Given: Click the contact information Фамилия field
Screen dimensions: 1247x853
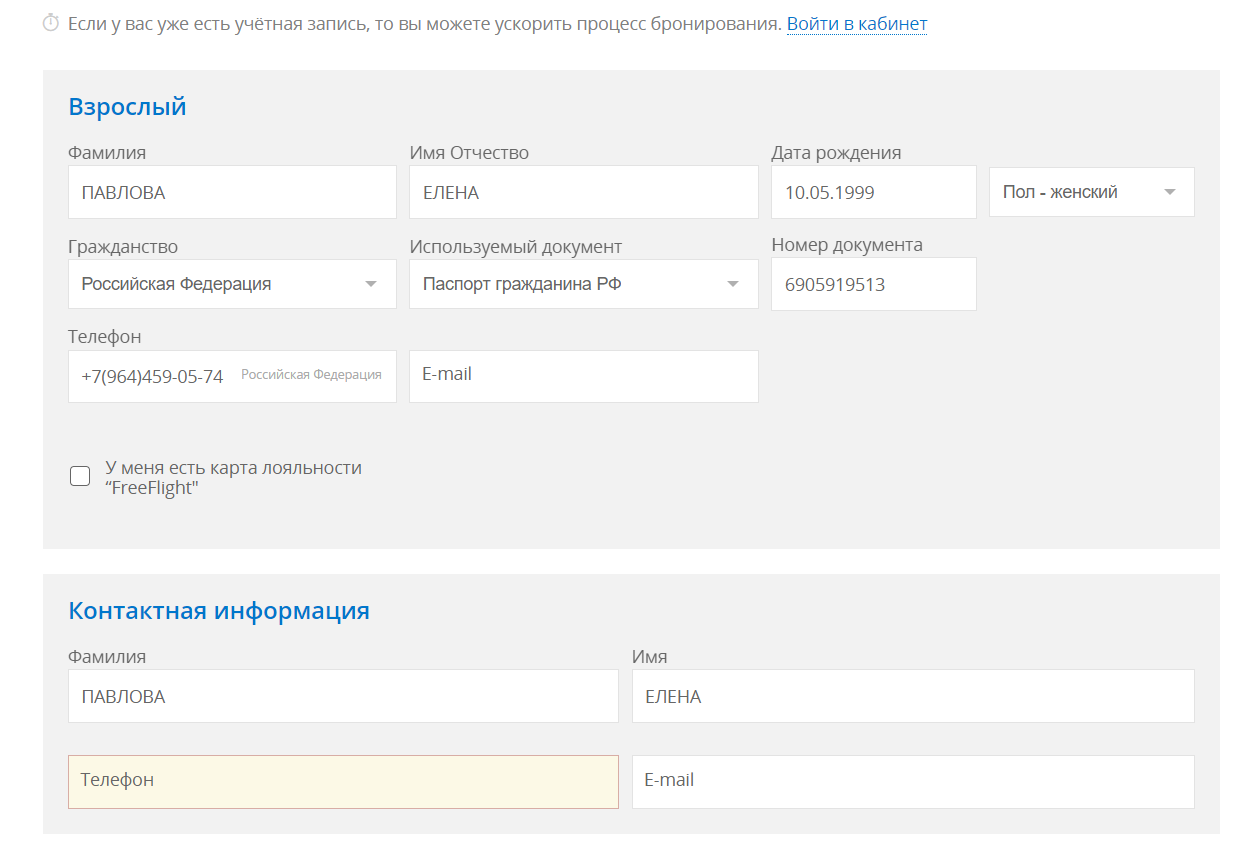Looking at the screenshot, I should [343, 696].
